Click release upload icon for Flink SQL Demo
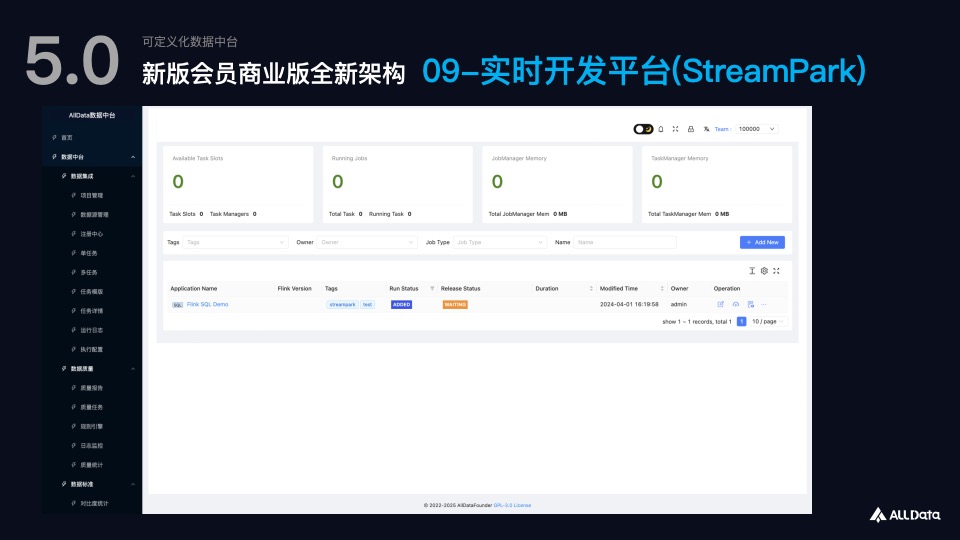Viewport: 960px width, 540px height. pos(736,304)
